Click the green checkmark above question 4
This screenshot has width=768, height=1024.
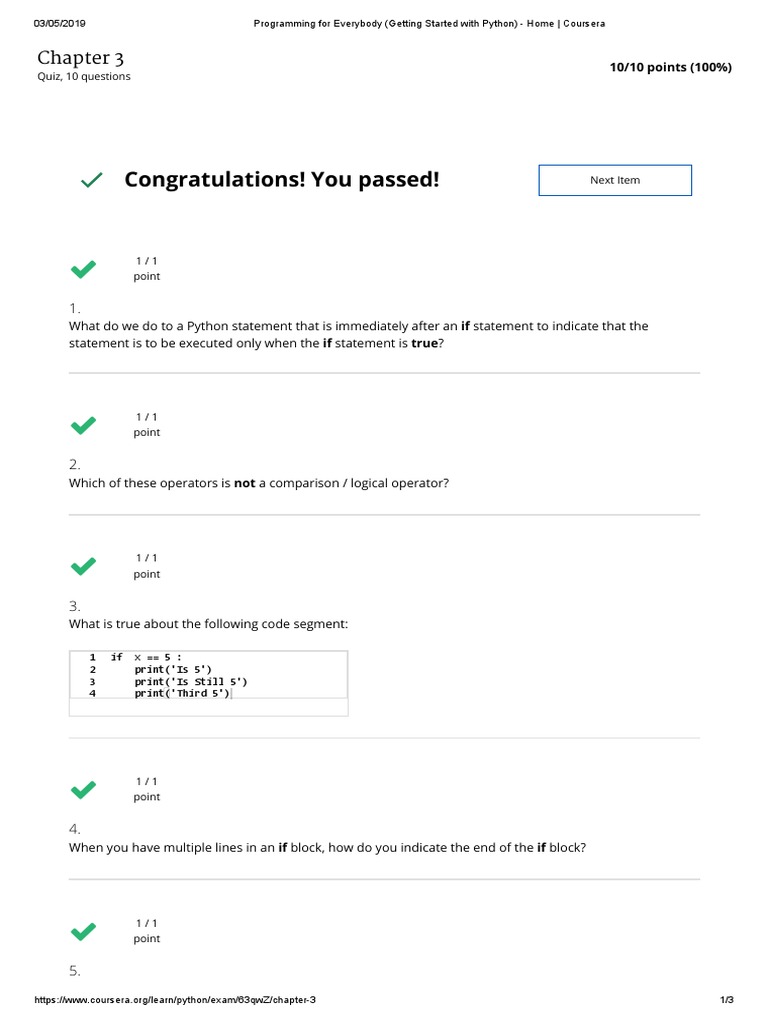pyautogui.click(x=83, y=789)
